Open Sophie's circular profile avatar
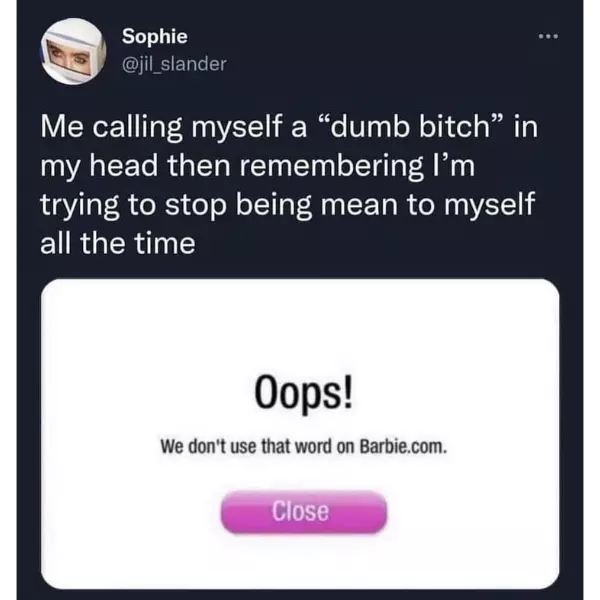The width and height of the screenshot is (600, 600). tap(73, 51)
